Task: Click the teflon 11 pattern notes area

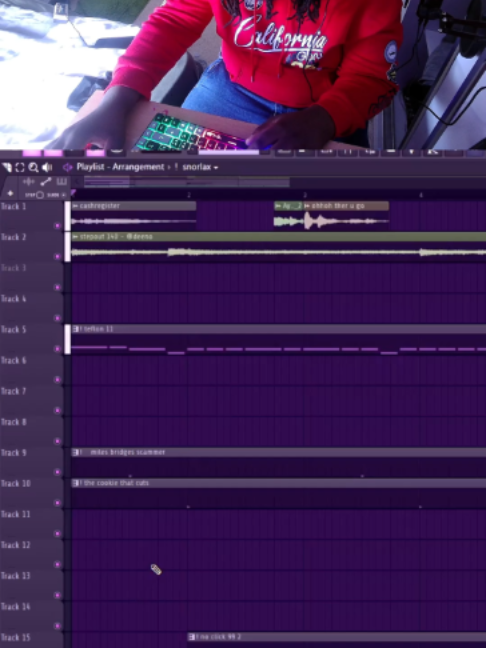Action: [279, 344]
